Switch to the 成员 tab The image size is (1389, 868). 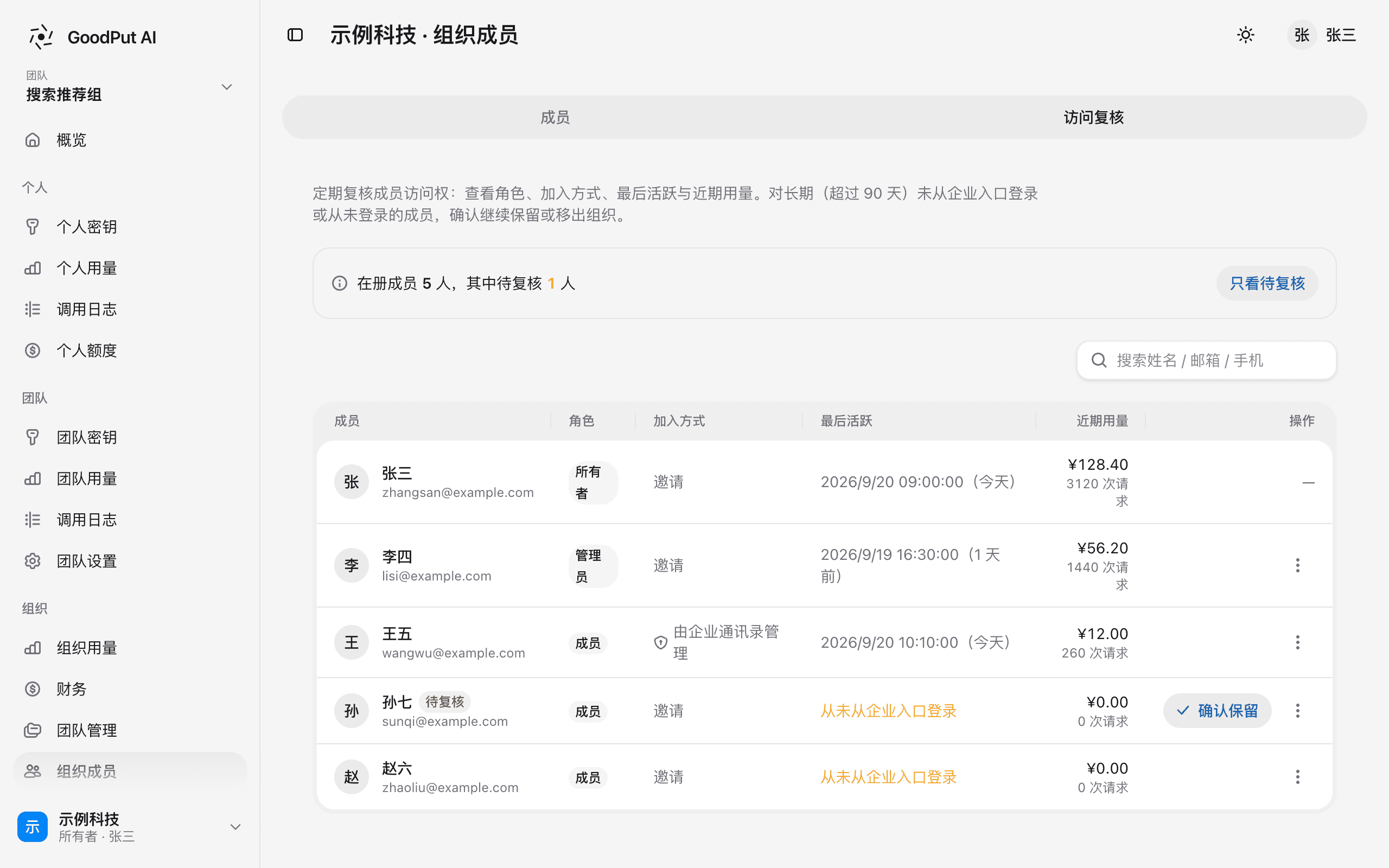tap(555, 118)
